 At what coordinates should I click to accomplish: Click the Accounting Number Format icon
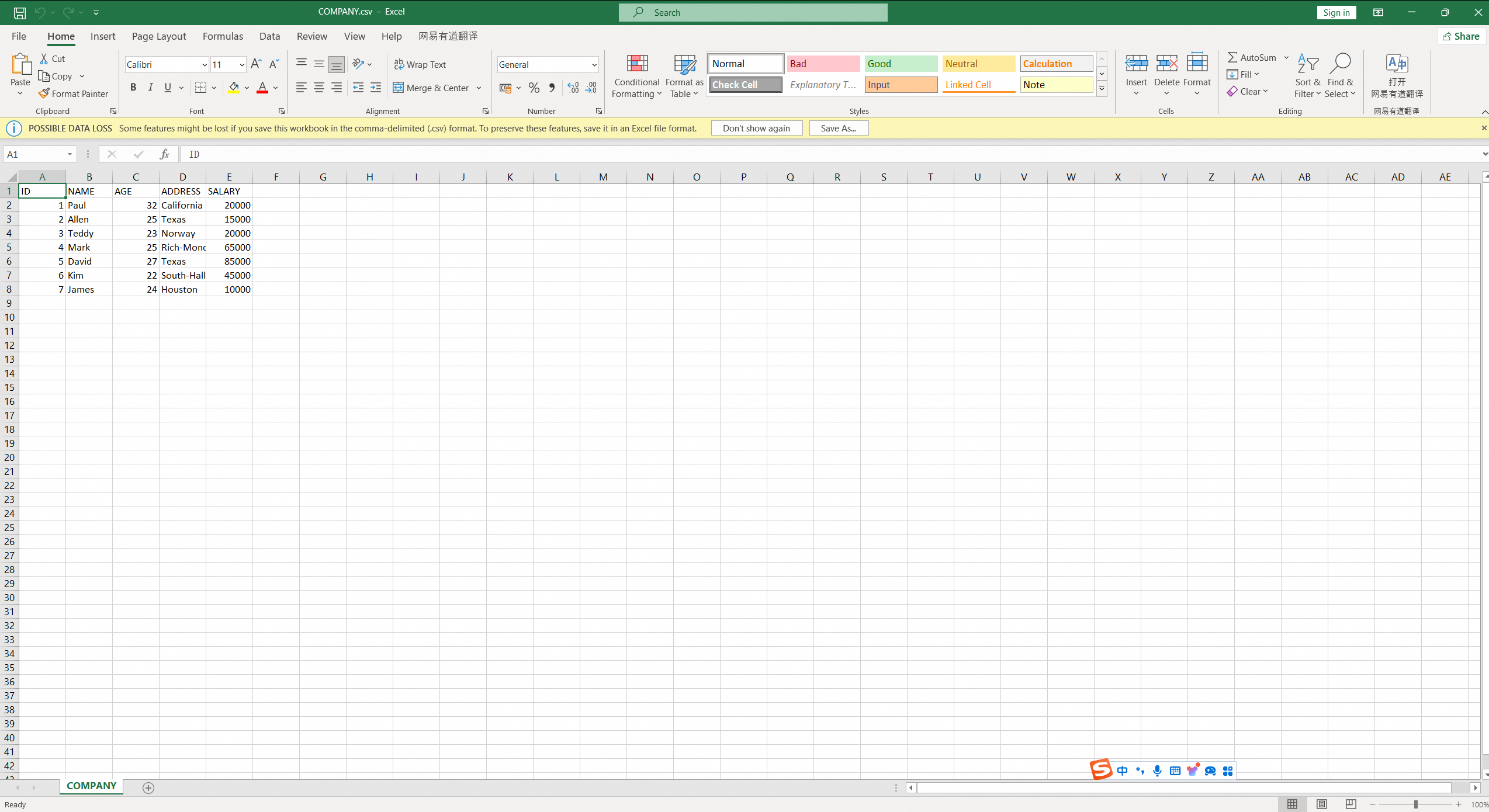[505, 88]
